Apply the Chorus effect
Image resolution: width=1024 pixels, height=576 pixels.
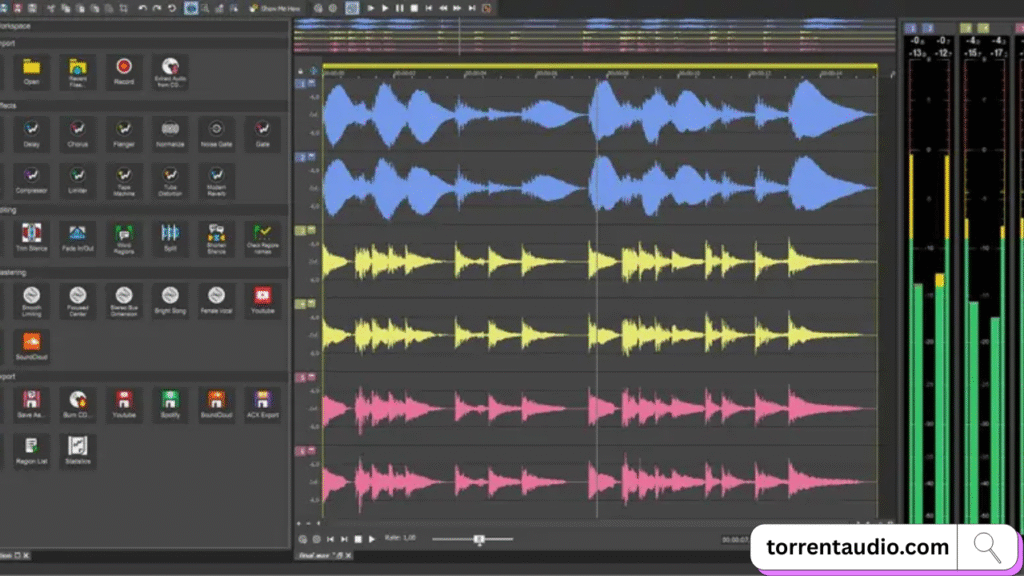pyautogui.click(x=78, y=131)
